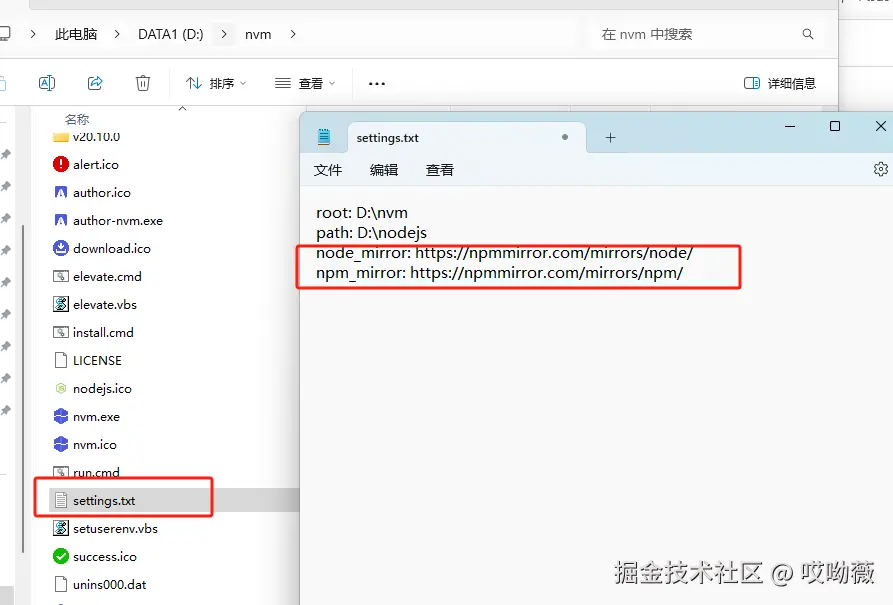The height and width of the screenshot is (605, 893).
Task: Select the author.ico file icon
Action: pyautogui.click(x=61, y=192)
